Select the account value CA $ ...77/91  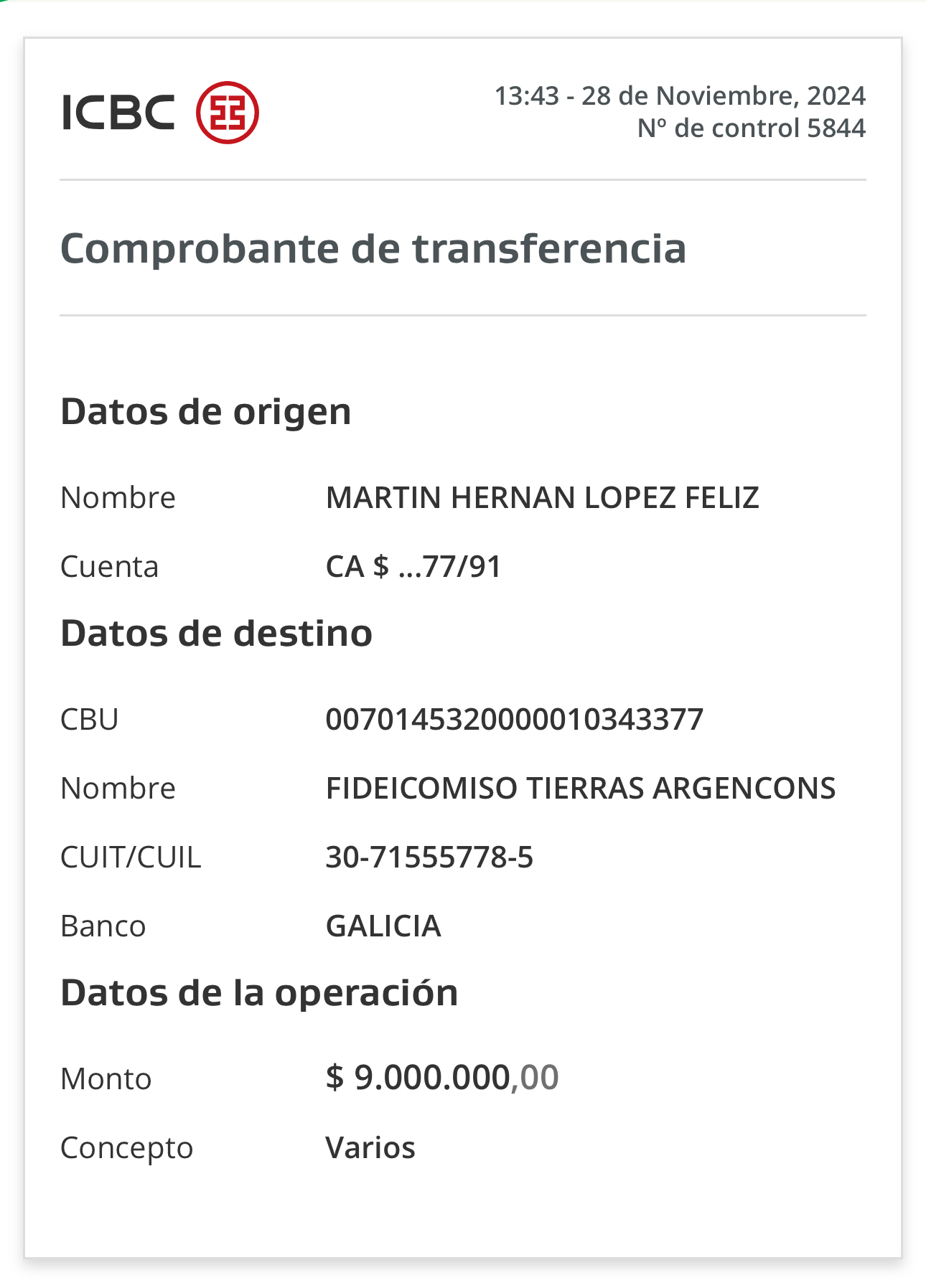tap(413, 566)
